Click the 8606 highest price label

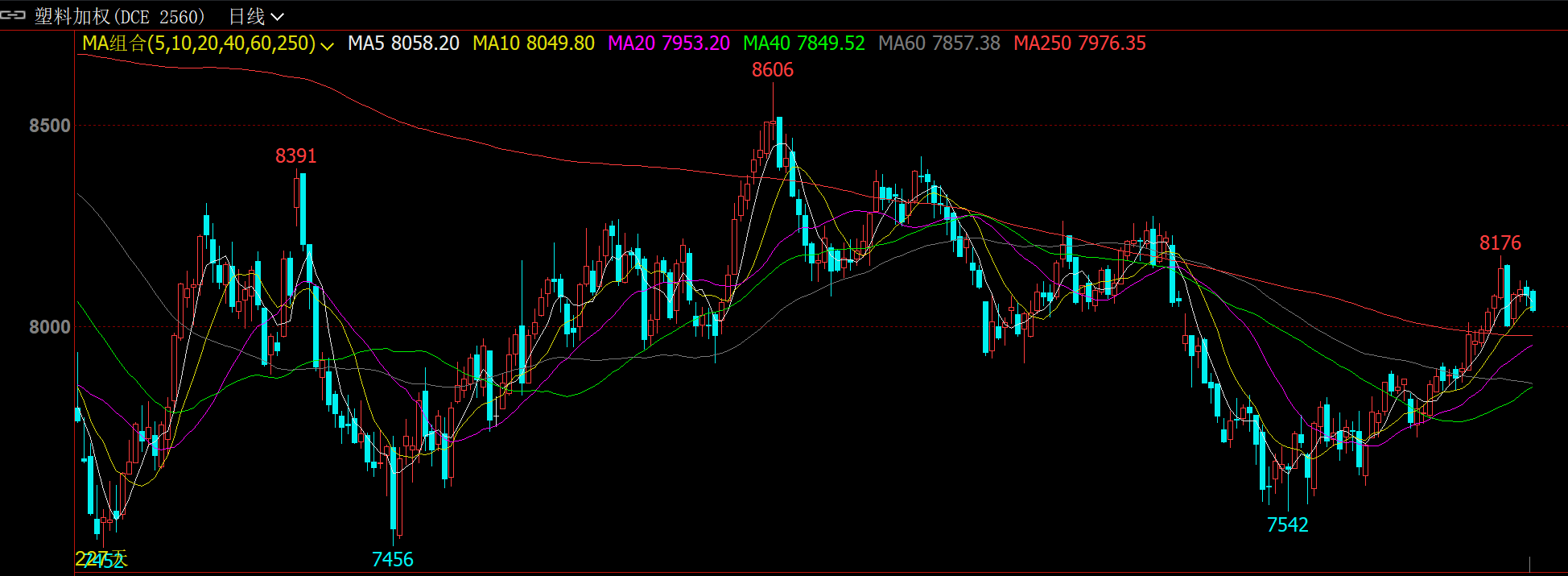[772, 70]
